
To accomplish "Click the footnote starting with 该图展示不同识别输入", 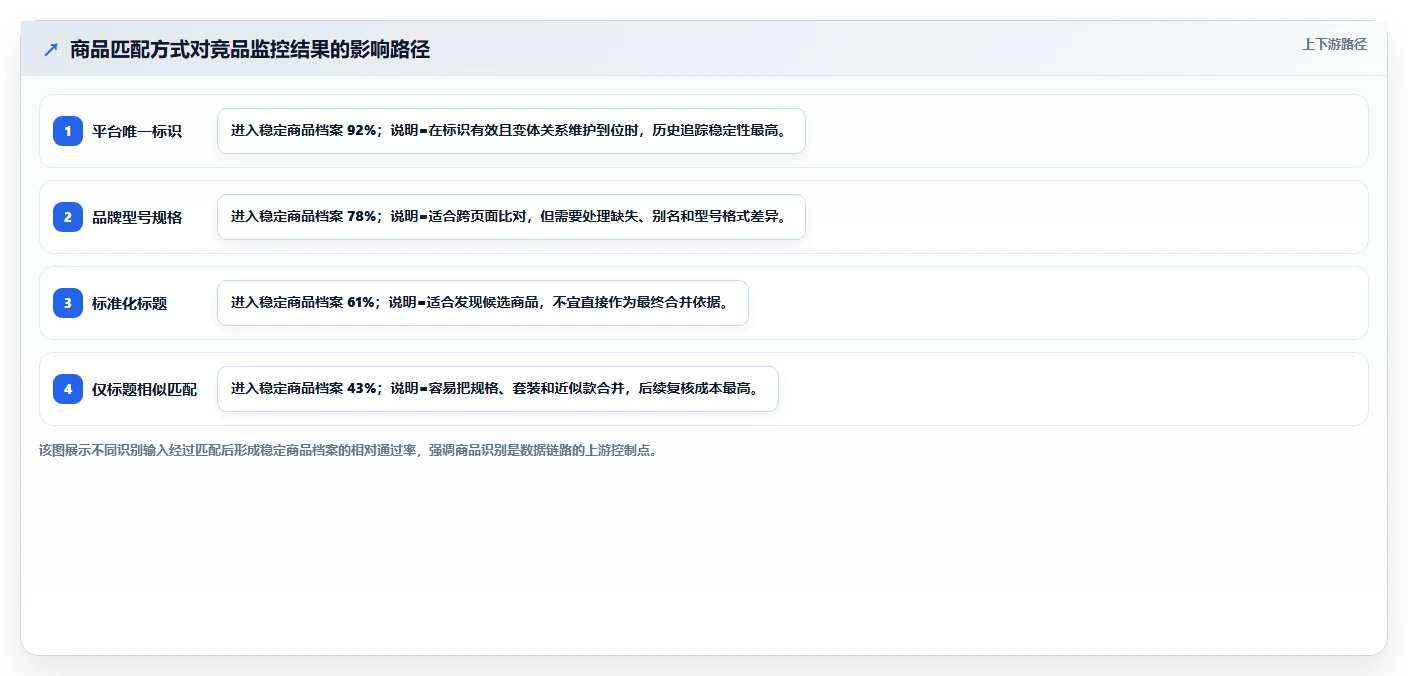I will [348, 450].
